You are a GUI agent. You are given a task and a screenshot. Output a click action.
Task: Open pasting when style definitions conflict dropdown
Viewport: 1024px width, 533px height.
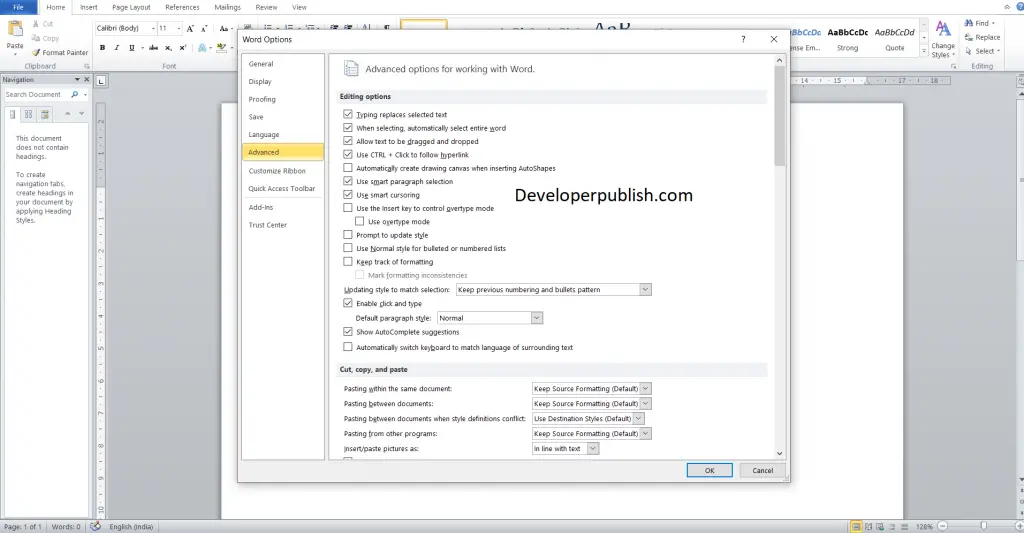point(588,419)
